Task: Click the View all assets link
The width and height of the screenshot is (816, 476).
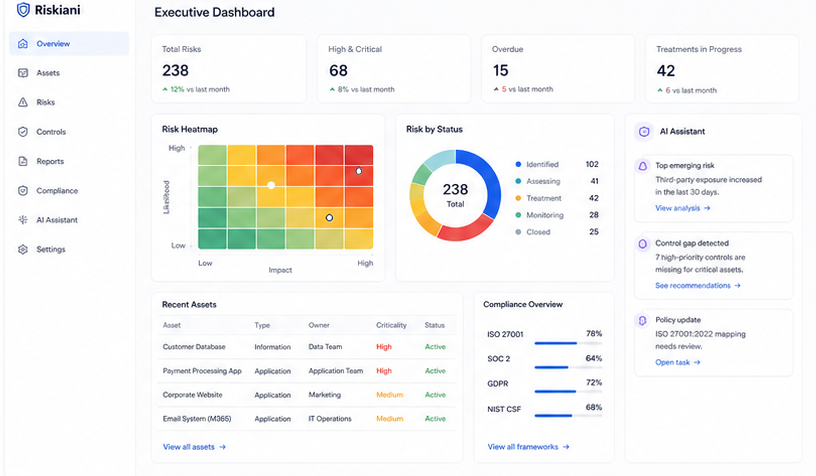Action: pos(194,447)
